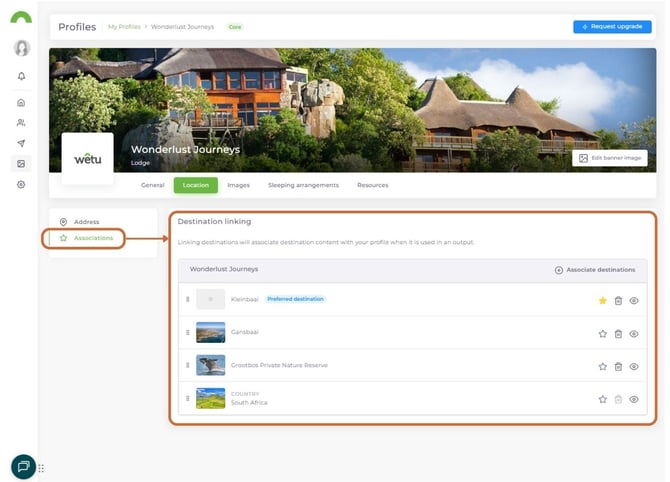Open the chat support bubble
Image resolution: width=670 pixels, height=482 pixels.
click(x=23, y=466)
